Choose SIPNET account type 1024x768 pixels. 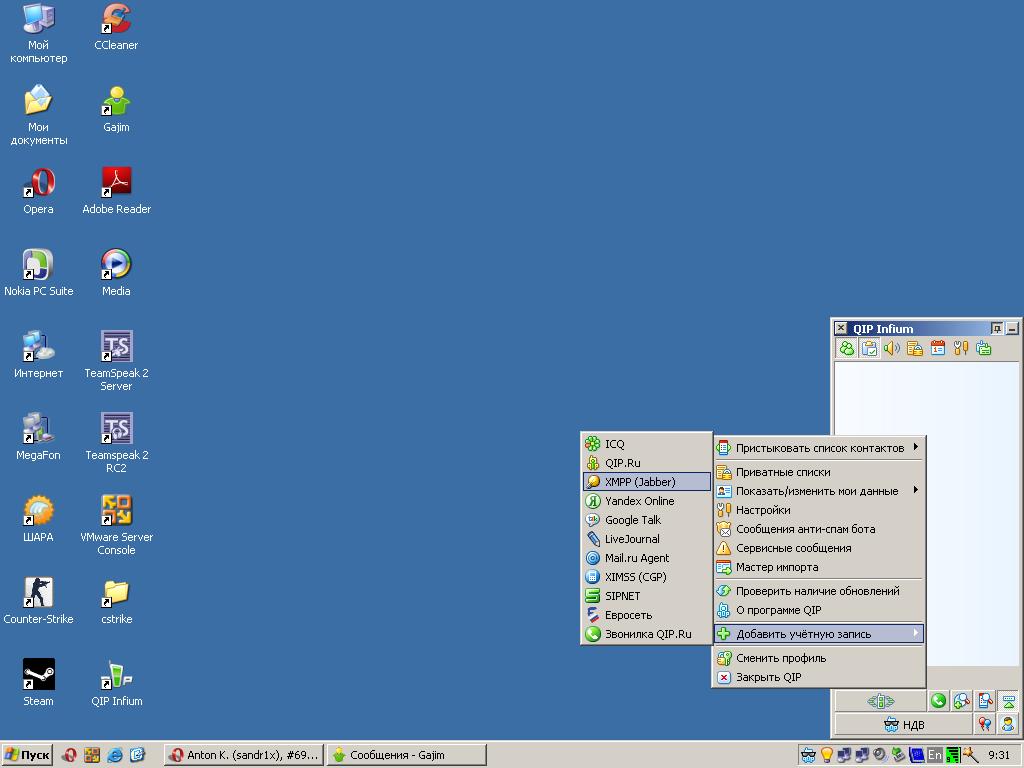(646, 596)
